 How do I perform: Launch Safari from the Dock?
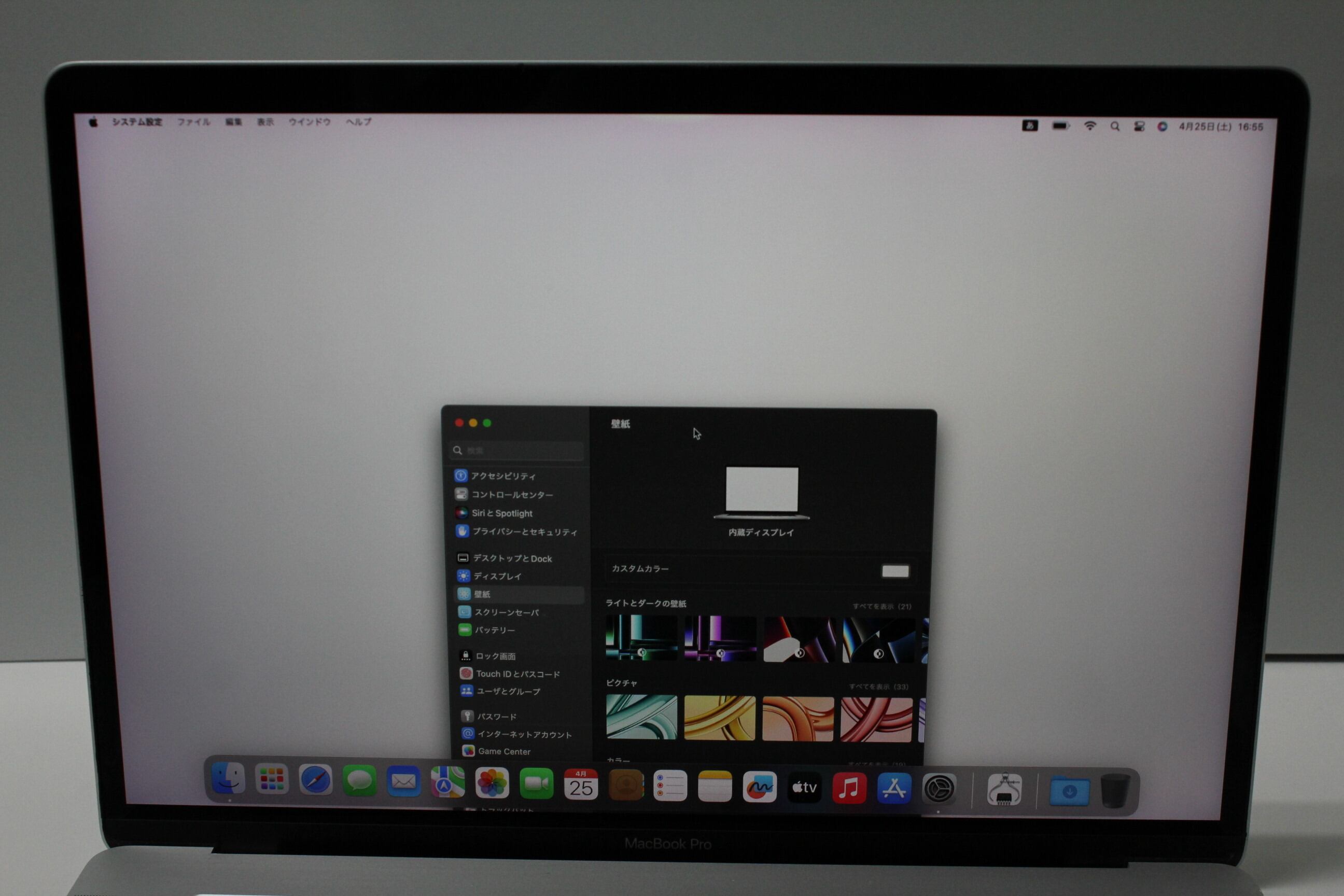tap(315, 780)
